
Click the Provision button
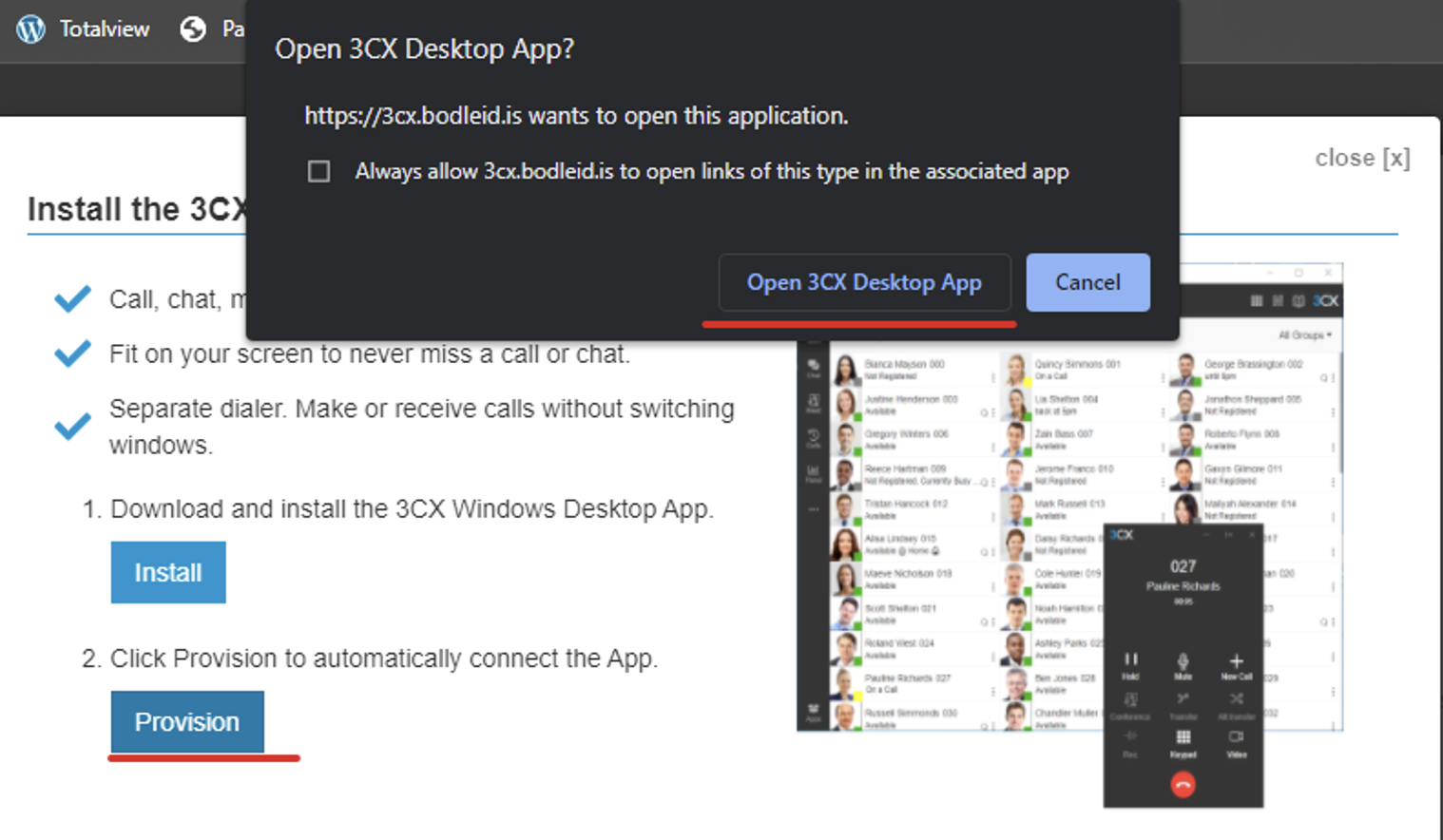coord(187,722)
